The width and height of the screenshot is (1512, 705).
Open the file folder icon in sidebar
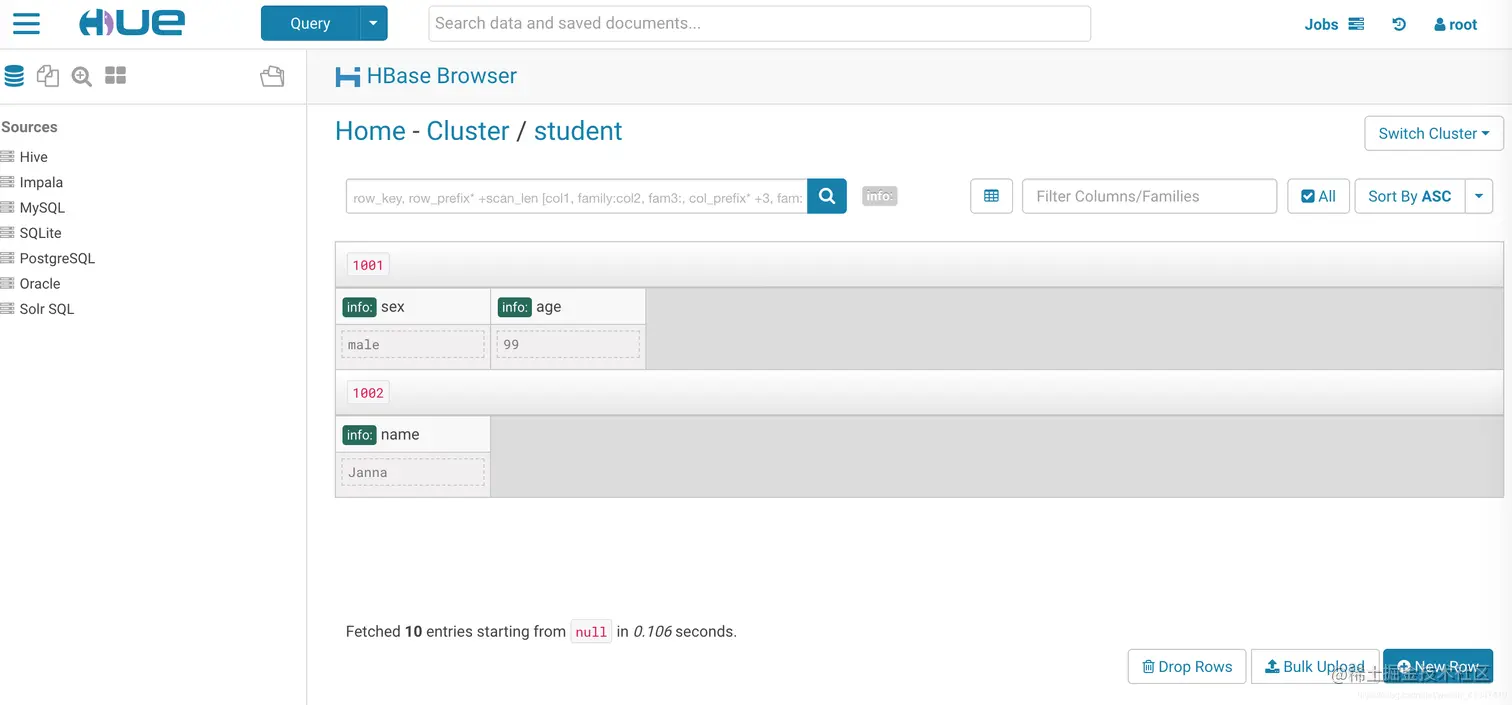click(272, 76)
